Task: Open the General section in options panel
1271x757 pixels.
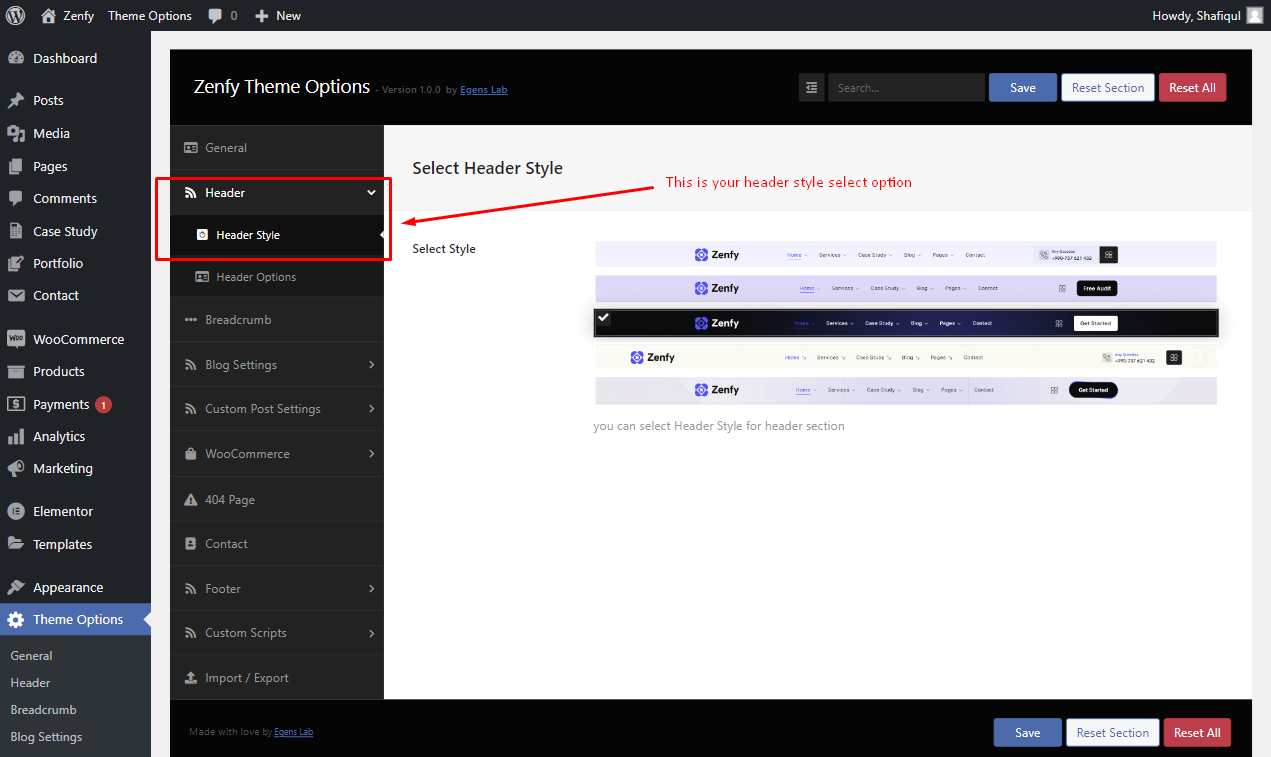Action: [277, 147]
